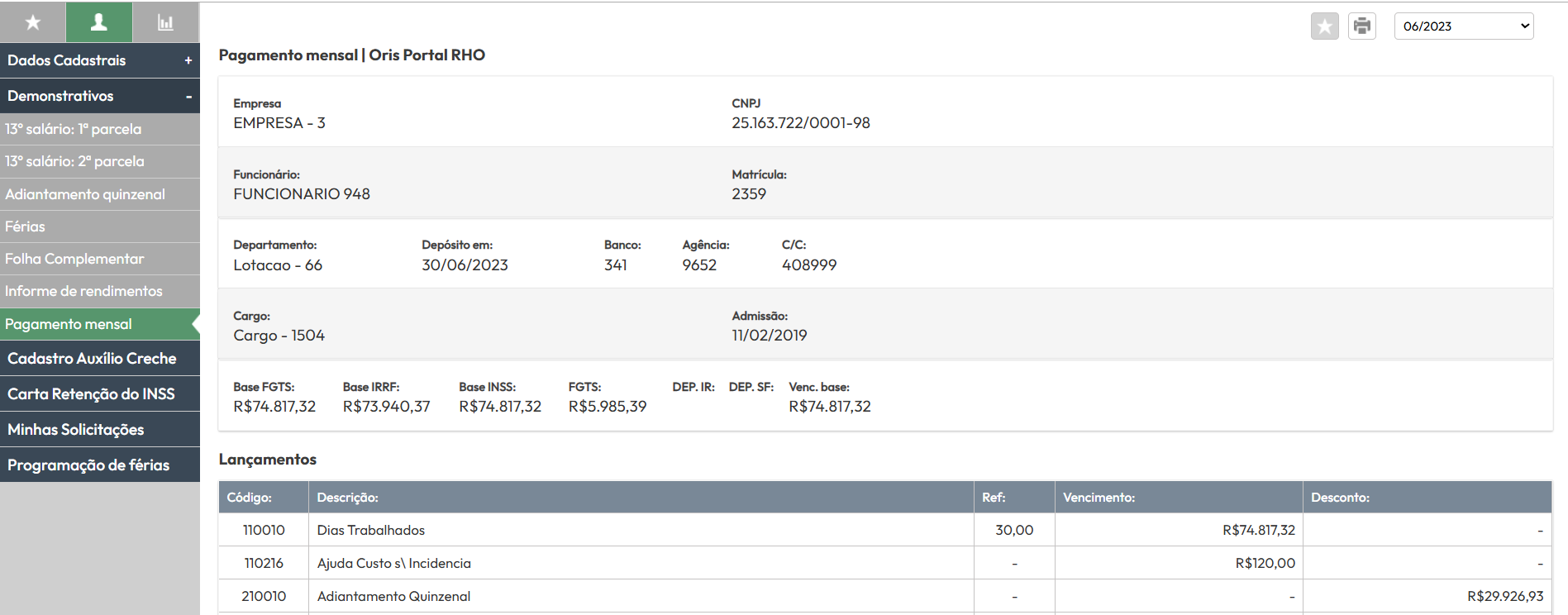
Task: Open 13º salário: 2ª parcela
Action: tap(100, 161)
